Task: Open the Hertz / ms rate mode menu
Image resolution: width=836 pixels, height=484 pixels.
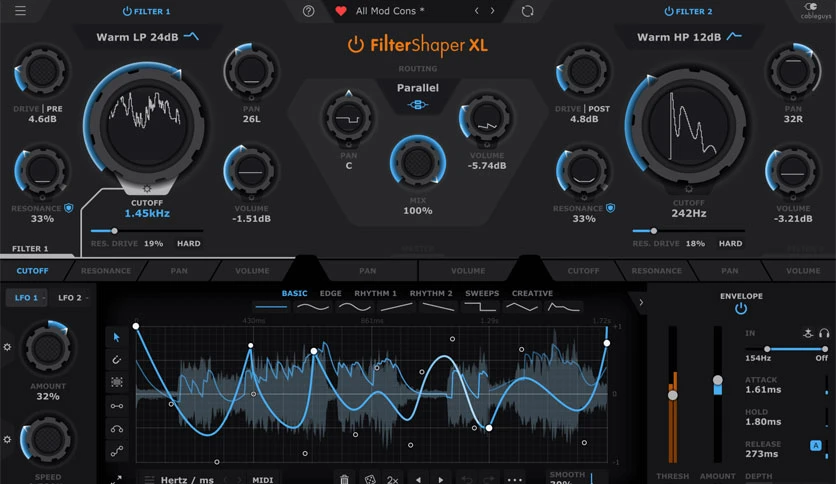Action: click(x=187, y=480)
